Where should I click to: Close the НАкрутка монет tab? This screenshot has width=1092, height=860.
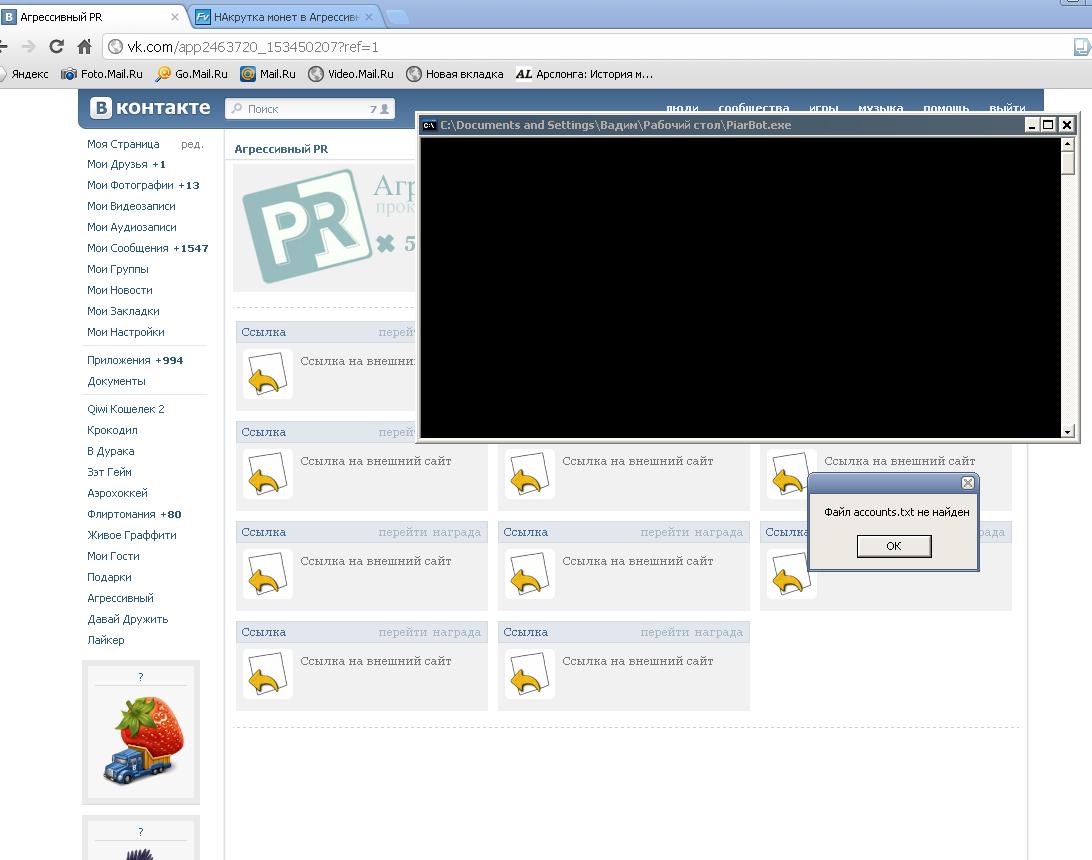[x=369, y=17]
